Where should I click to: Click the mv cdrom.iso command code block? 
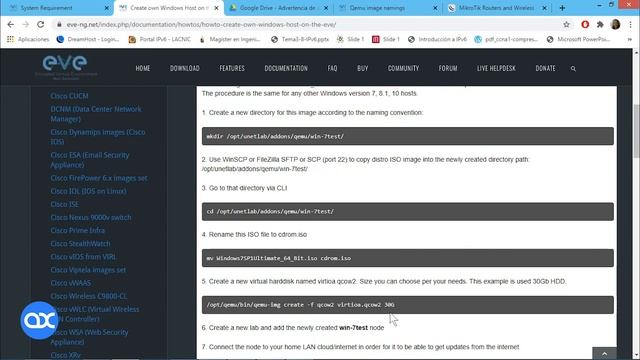407,258
